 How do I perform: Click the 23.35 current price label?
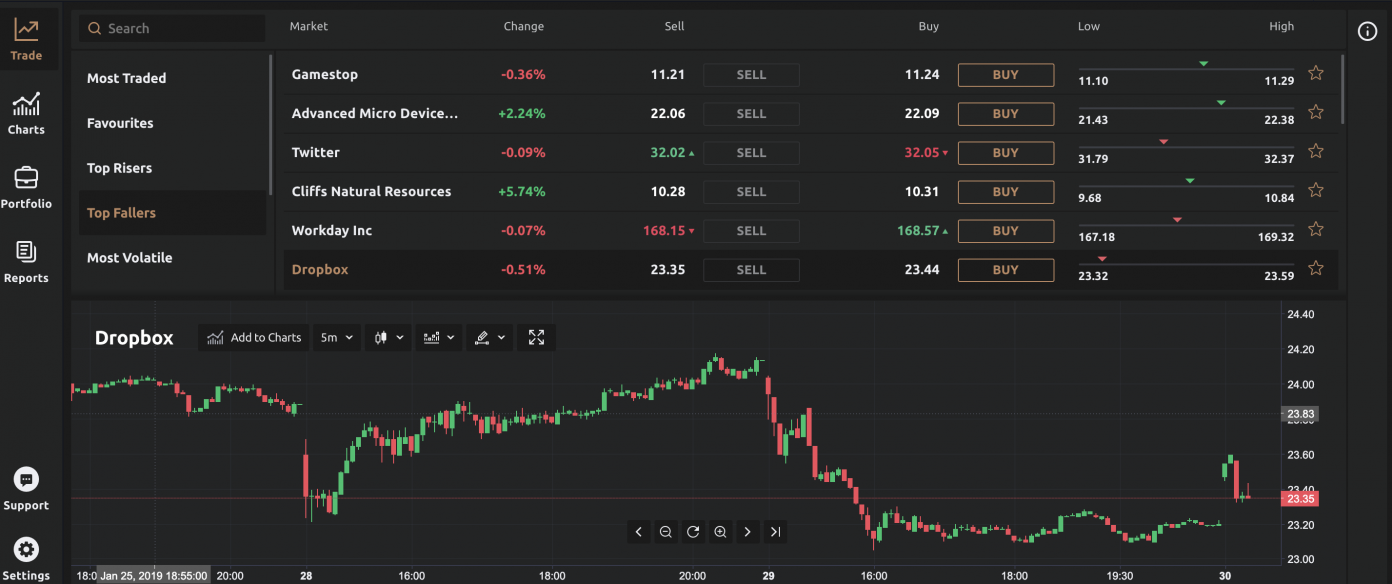[x=1301, y=498]
